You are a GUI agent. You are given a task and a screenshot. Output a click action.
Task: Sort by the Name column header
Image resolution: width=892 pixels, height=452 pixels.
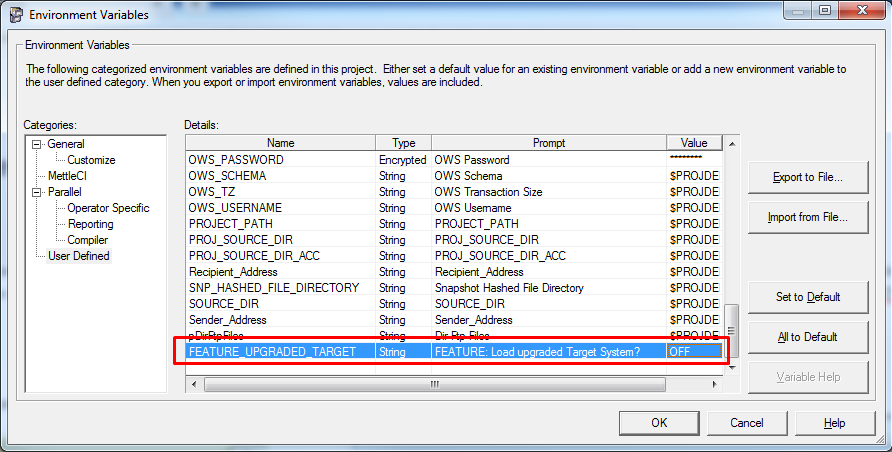tap(280, 143)
